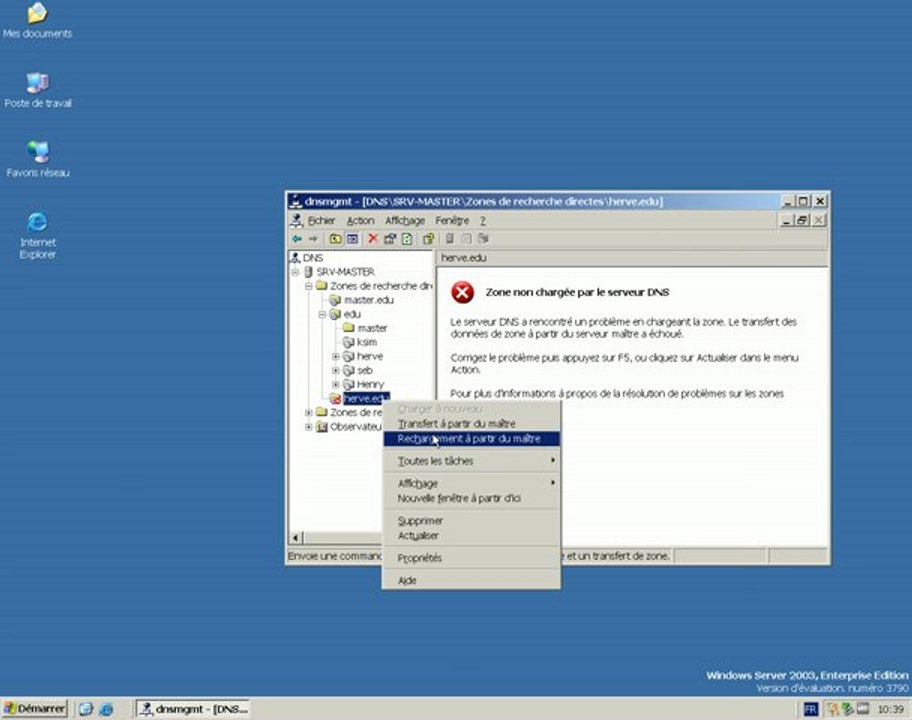Select the herve delegation under edu
This screenshot has height=720, width=912.
point(369,356)
